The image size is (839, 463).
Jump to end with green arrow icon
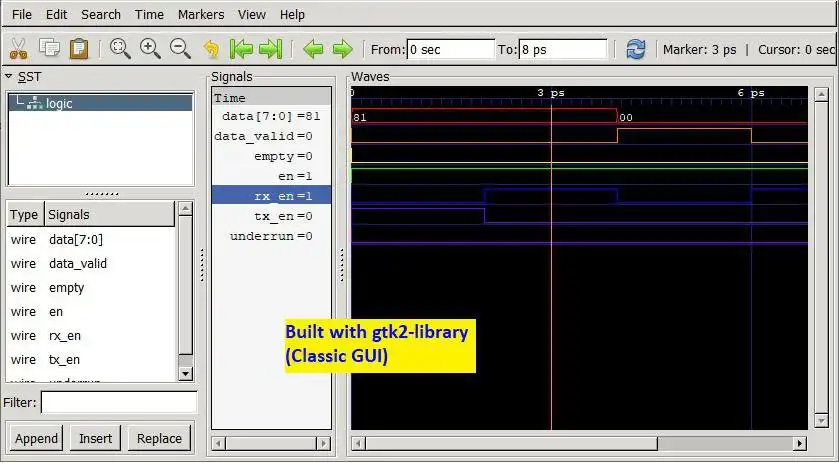pos(270,49)
